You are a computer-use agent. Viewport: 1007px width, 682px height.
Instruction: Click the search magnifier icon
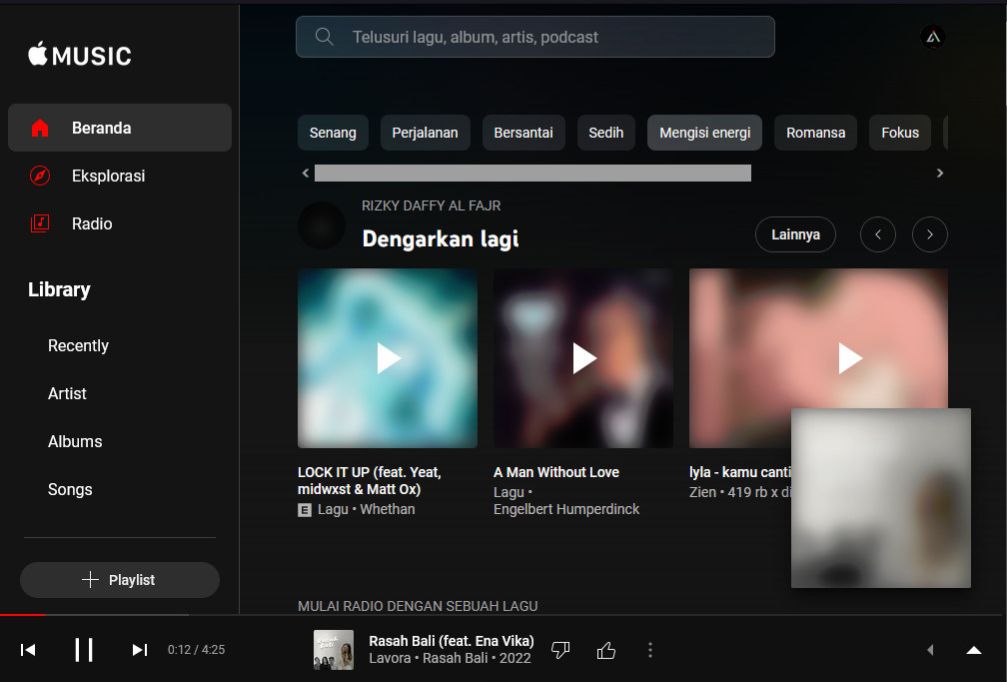pyautogui.click(x=324, y=37)
